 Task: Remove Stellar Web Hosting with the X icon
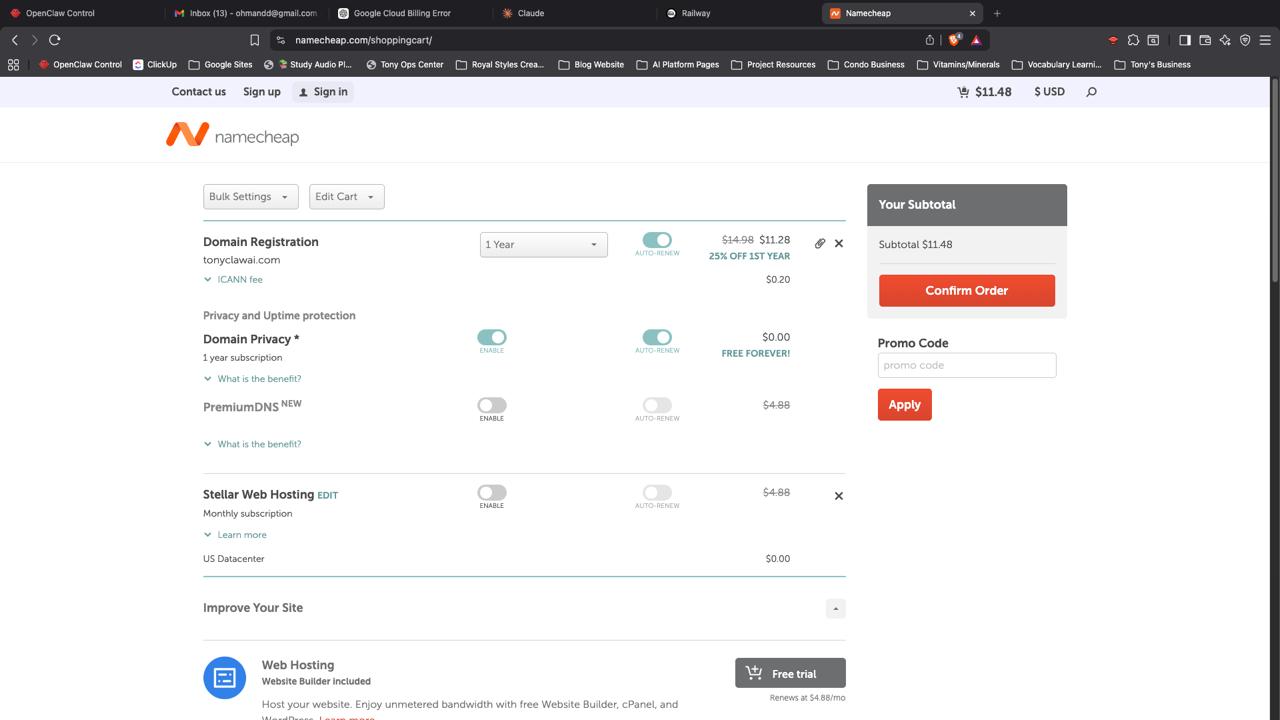point(839,496)
